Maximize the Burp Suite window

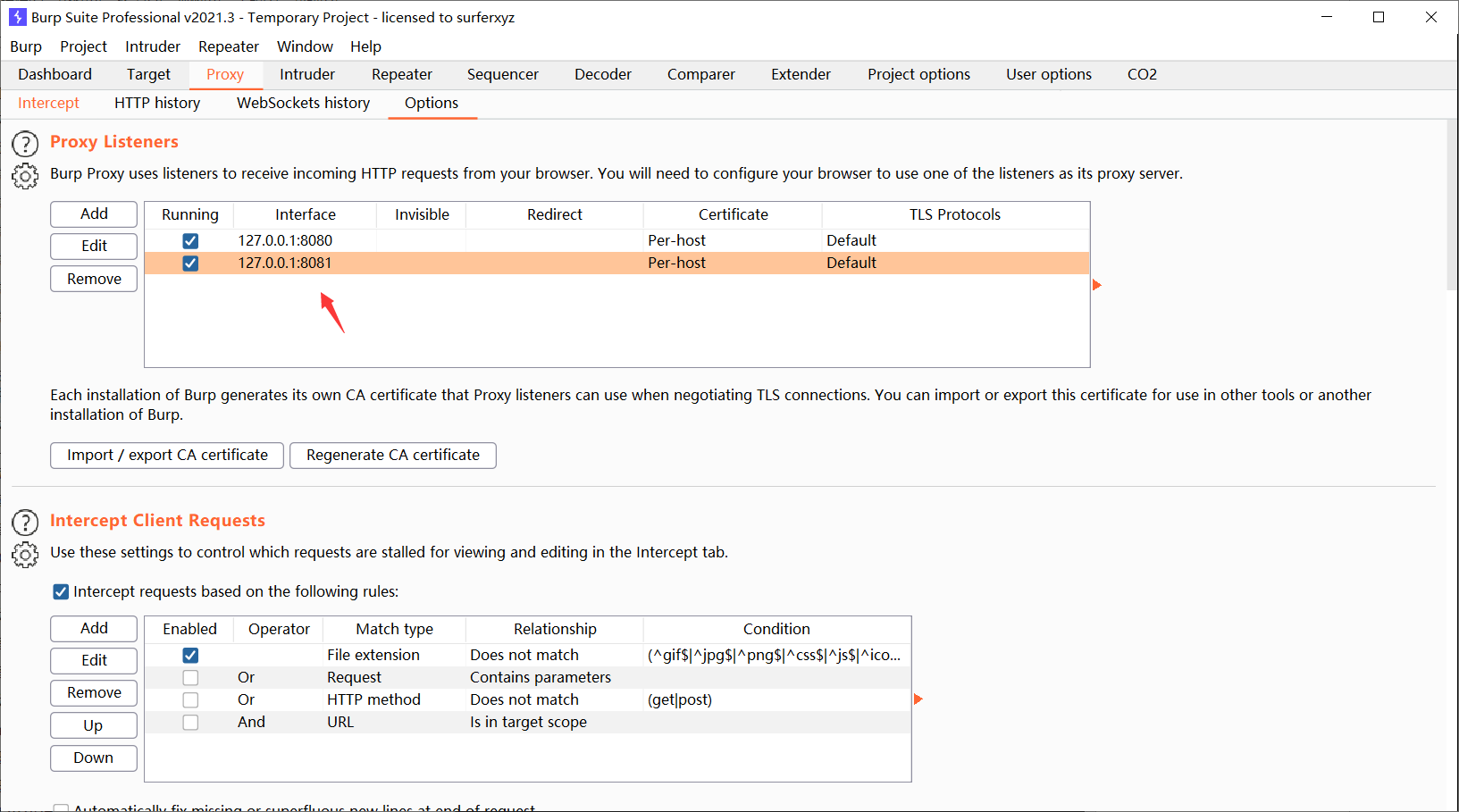tap(1379, 17)
